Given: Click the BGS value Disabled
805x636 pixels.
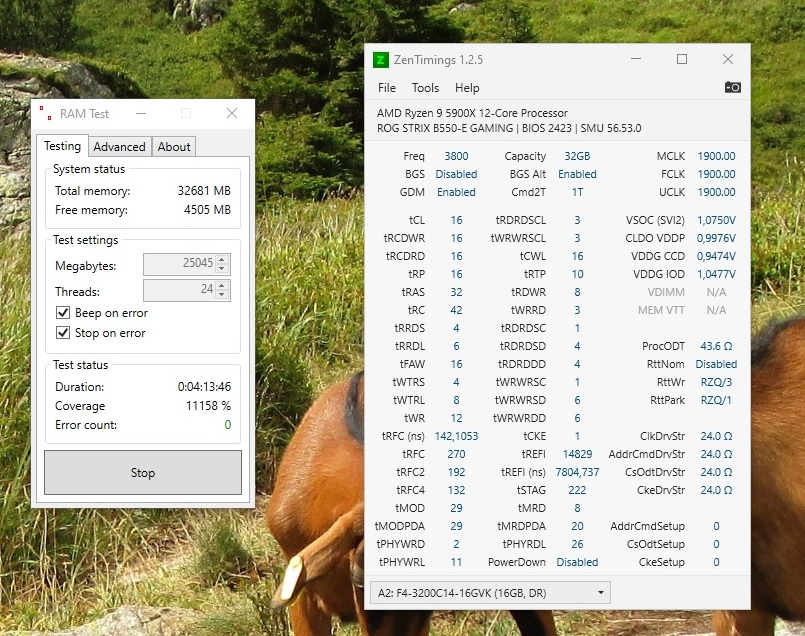Looking at the screenshot, I should (456, 174).
